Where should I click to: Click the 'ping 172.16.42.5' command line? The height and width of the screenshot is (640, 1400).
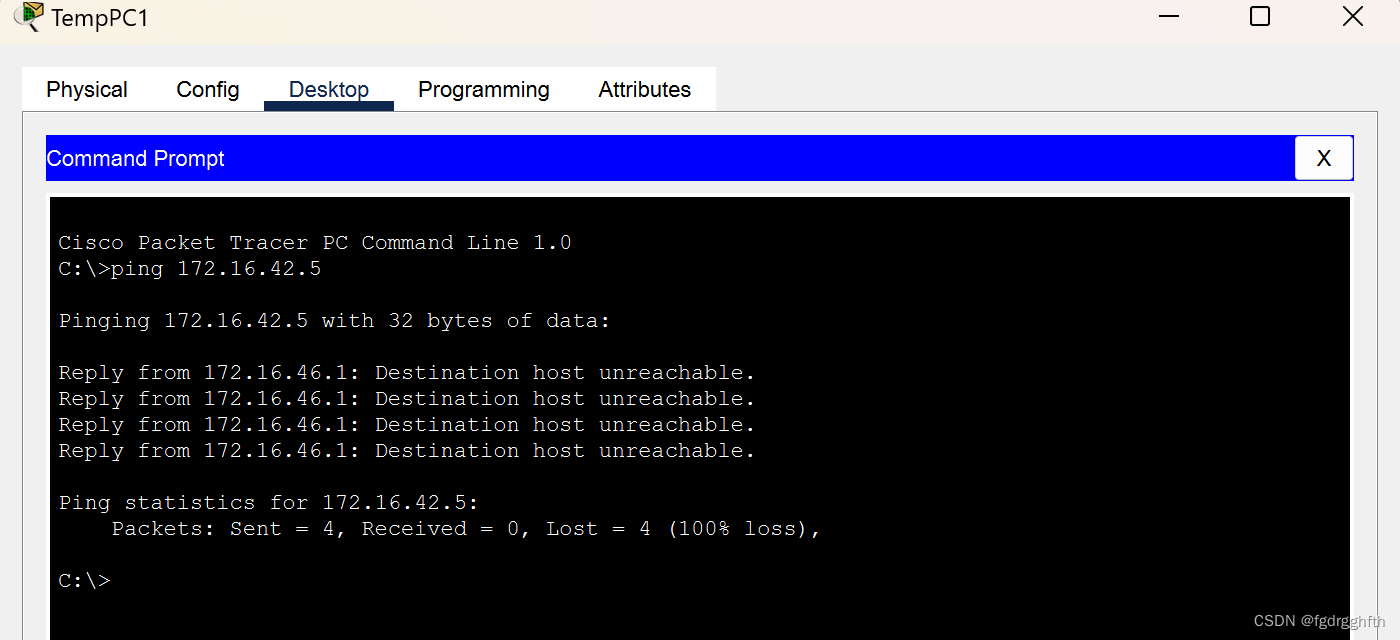(x=190, y=269)
